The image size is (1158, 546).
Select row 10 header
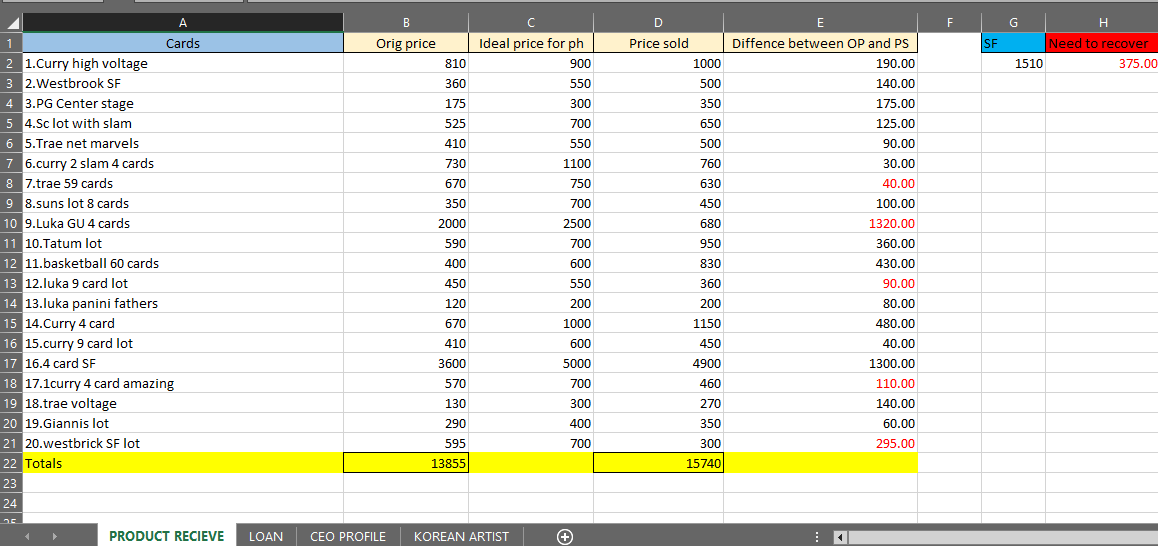click(11, 223)
